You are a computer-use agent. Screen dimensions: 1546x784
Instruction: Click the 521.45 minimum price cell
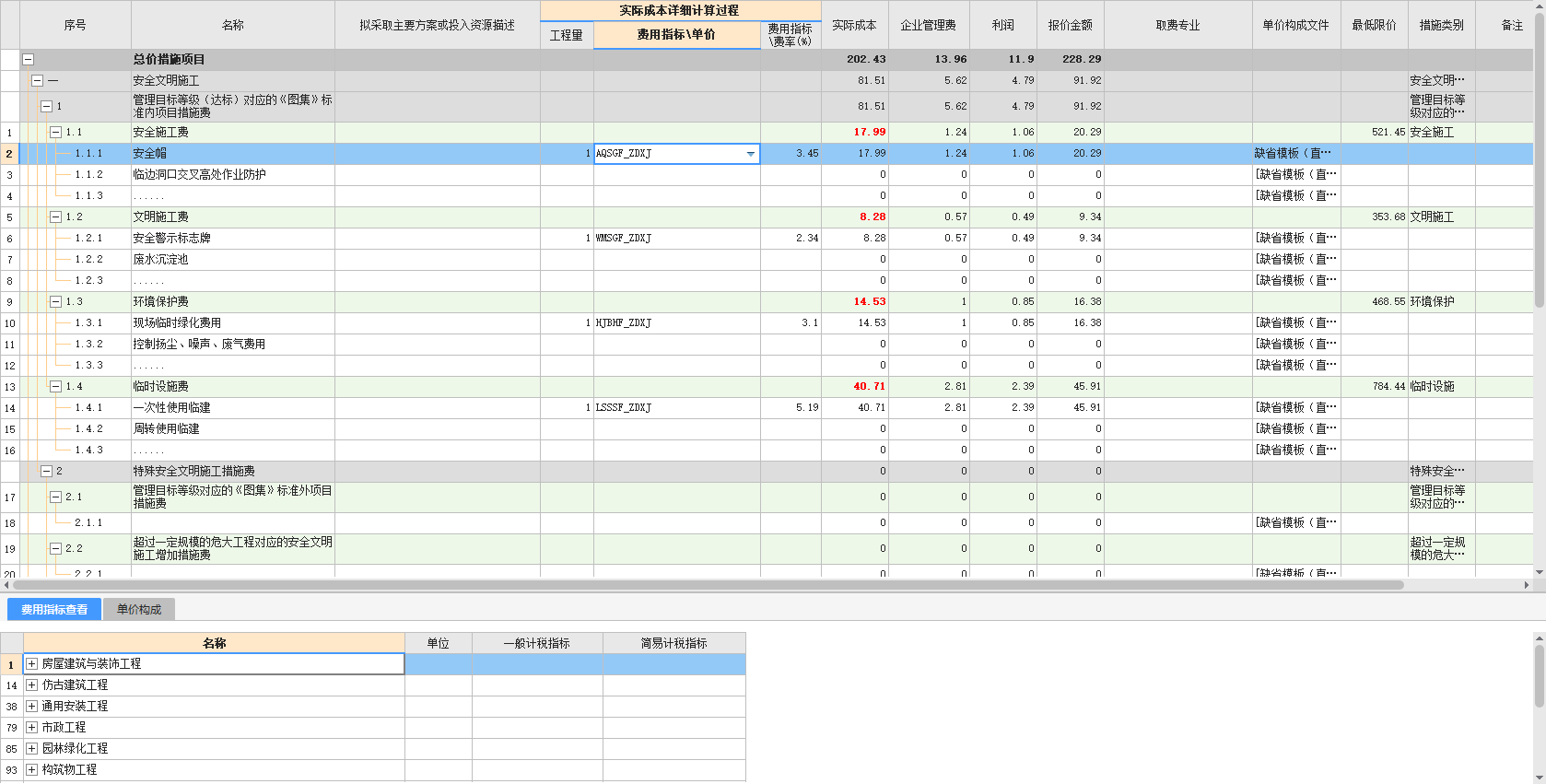tap(1375, 132)
